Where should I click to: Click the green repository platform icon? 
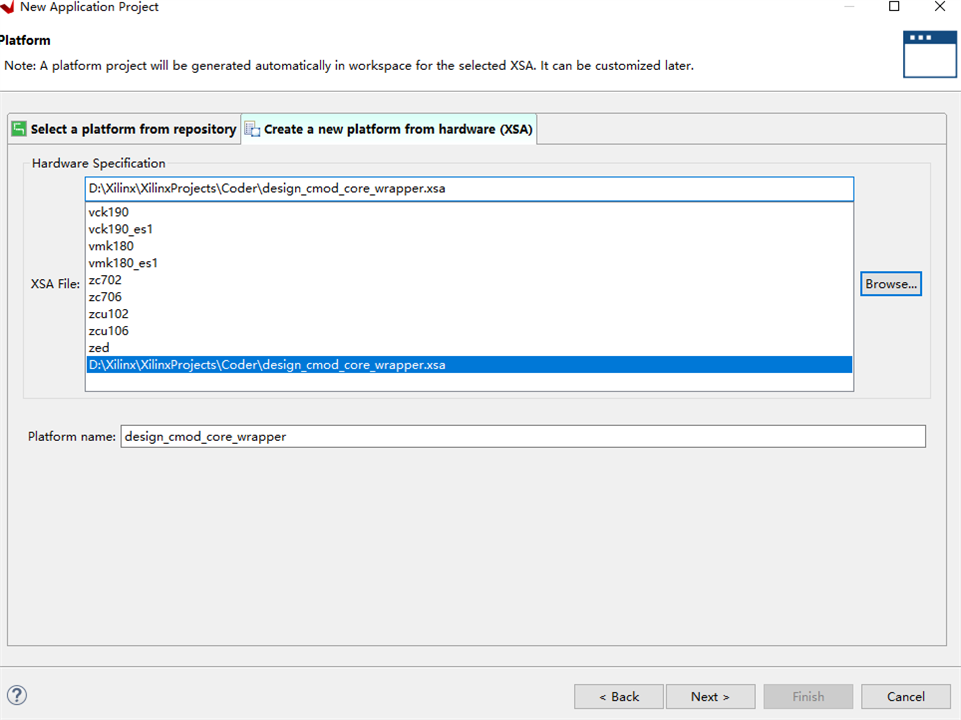pyautogui.click(x=19, y=129)
